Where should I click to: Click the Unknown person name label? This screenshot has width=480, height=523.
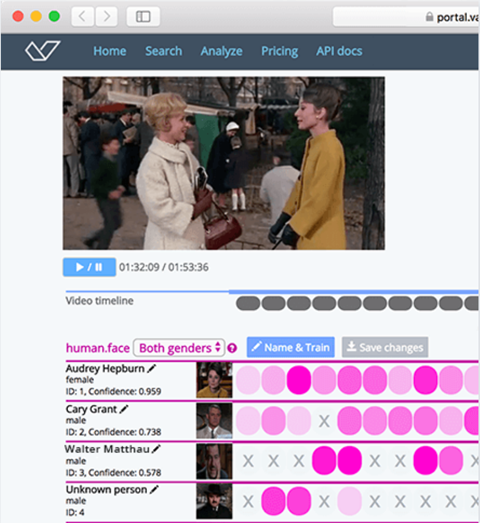pos(106,490)
